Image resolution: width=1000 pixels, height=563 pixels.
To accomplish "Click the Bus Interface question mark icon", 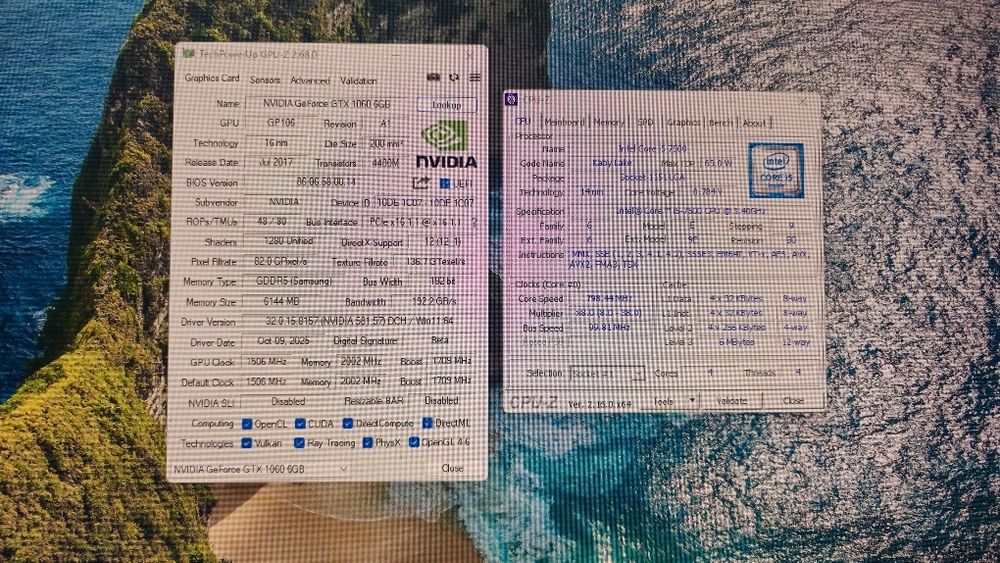I will point(474,222).
